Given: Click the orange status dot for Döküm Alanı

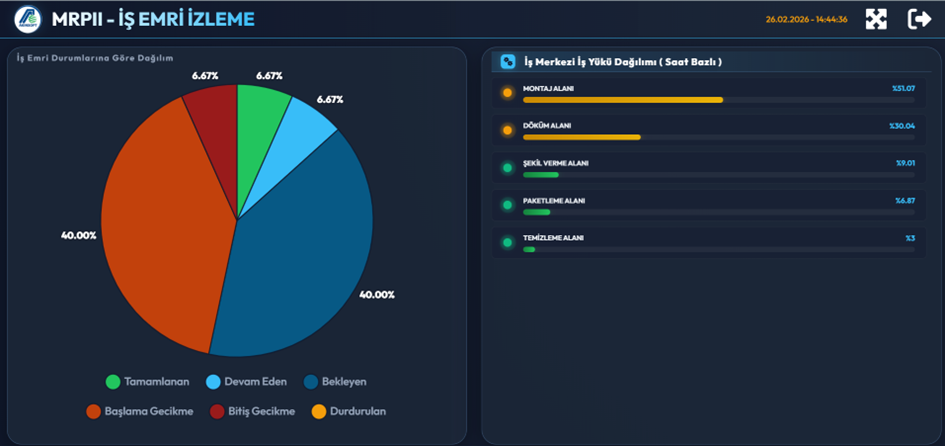Looking at the screenshot, I should (507, 130).
